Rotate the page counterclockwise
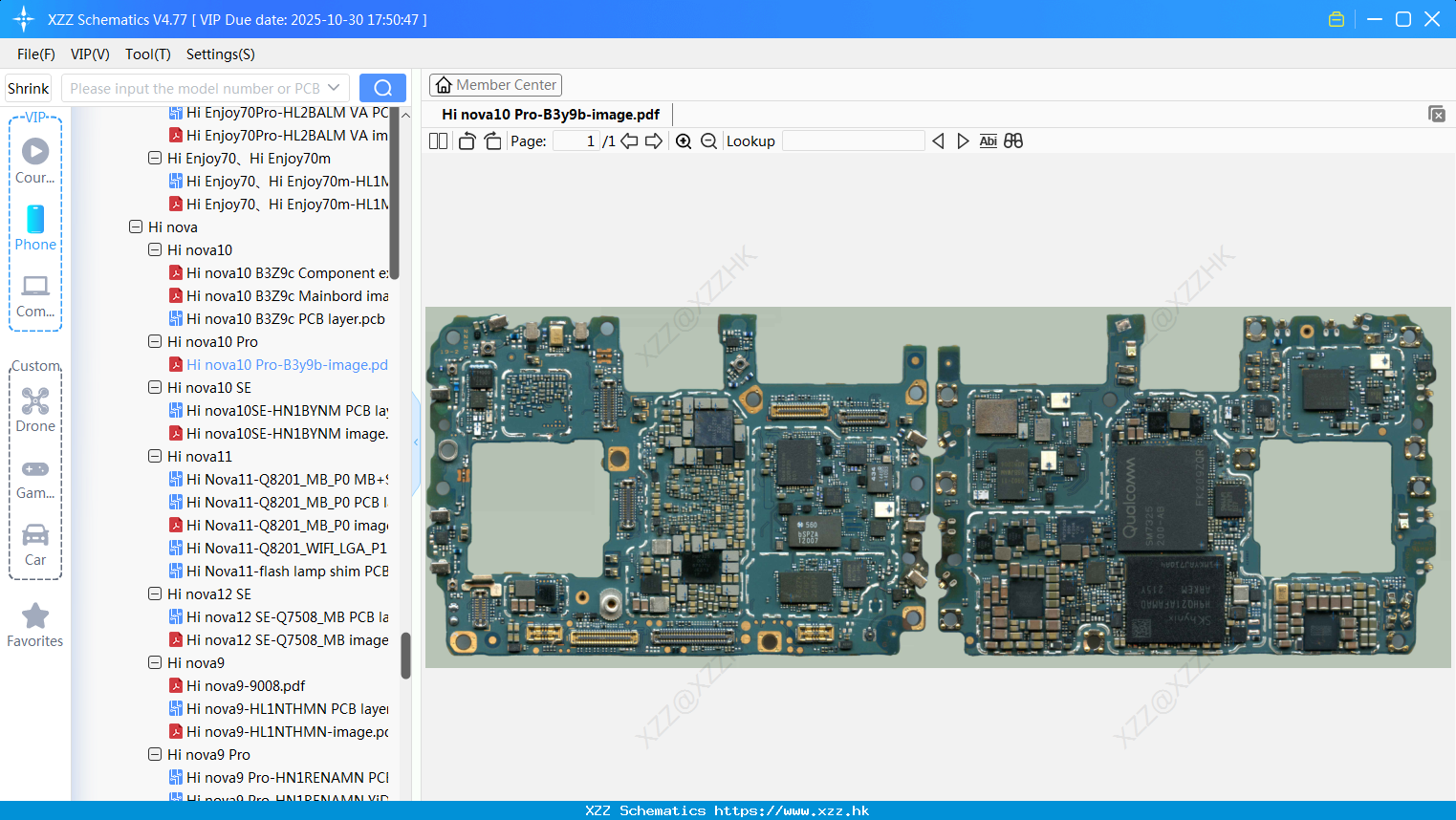1456x820 pixels. click(x=467, y=141)
